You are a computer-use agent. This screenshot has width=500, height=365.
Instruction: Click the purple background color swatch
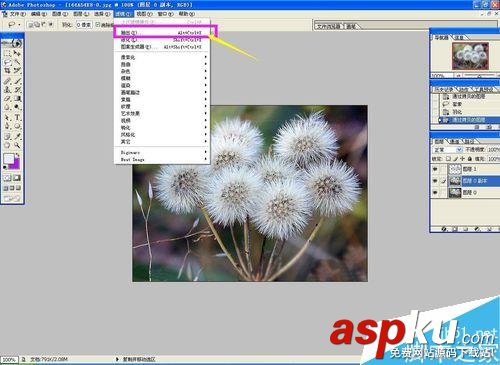point(16,165)
